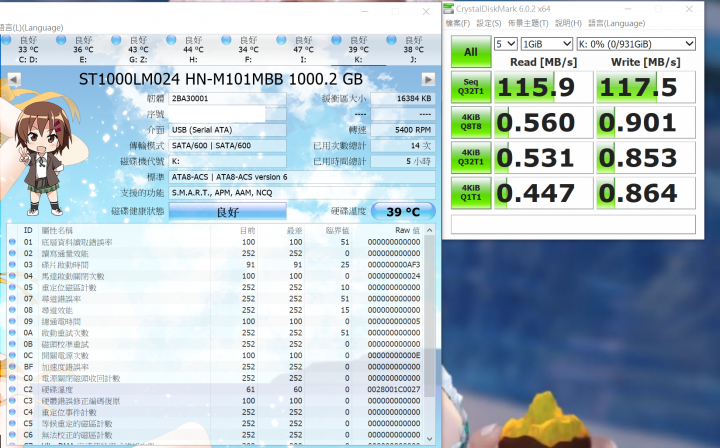This screenshot has height=448, width=720.
Task: Click the rotation rate value 5400 RPM
Action: (403, 130)
